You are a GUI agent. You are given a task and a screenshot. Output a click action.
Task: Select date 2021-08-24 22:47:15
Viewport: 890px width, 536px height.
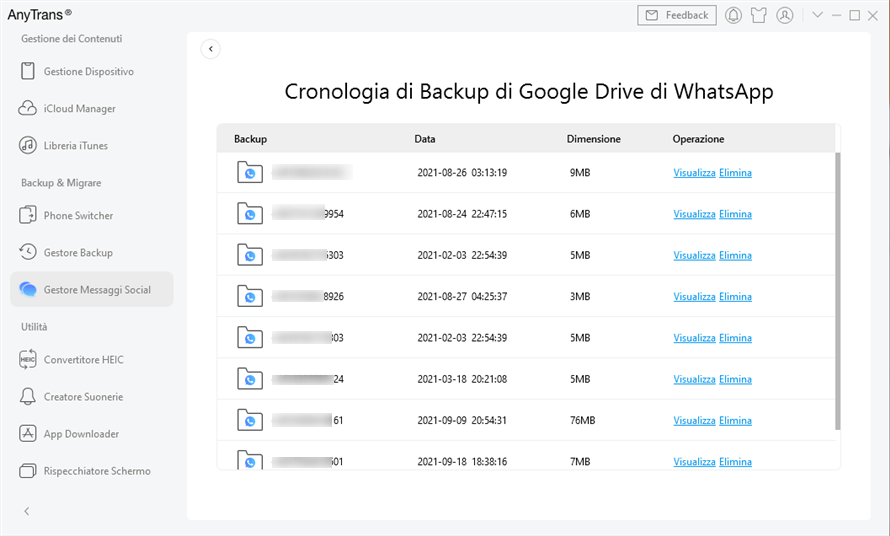tap(462, 214)
